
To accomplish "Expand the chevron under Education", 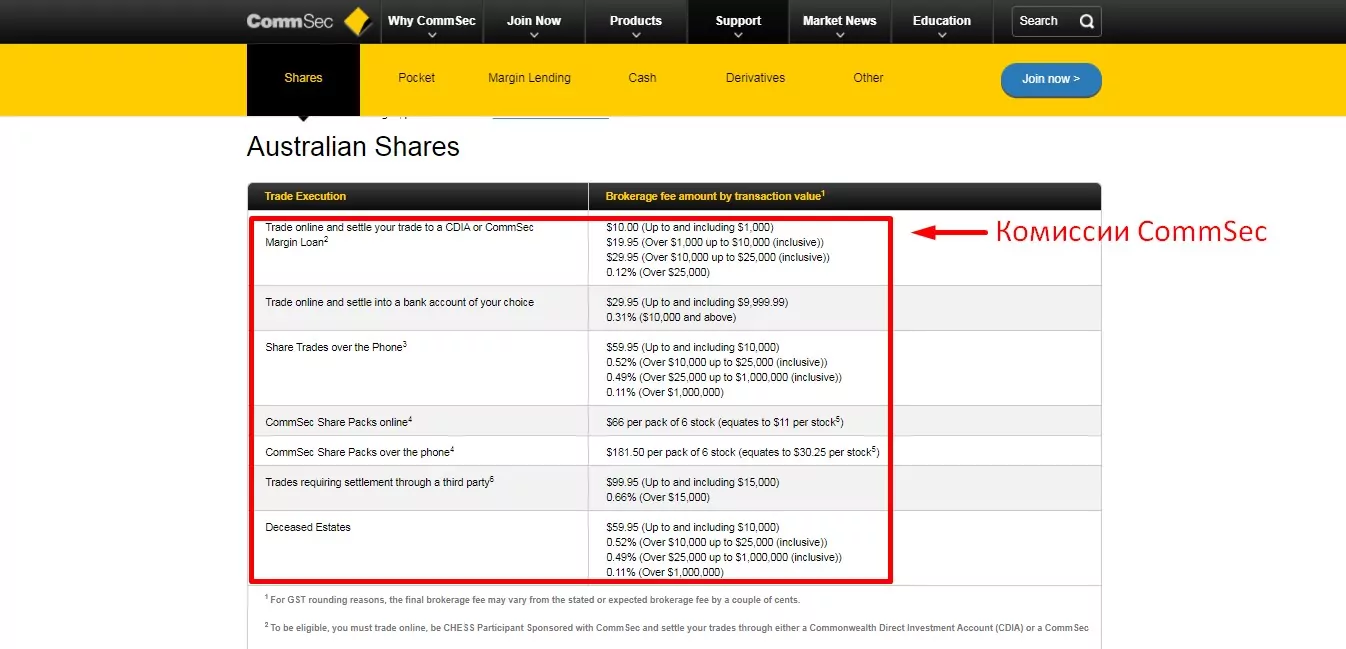I will [x=942, y=35].
